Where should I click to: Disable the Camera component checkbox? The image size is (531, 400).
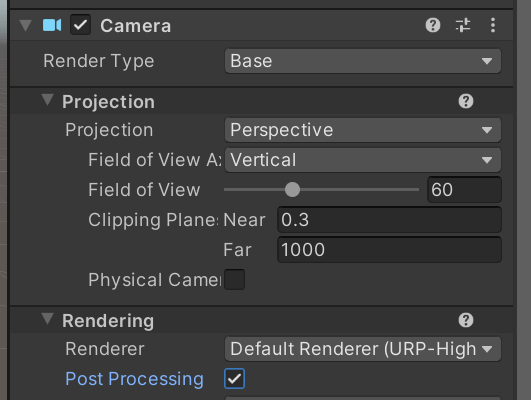tap(80, 25)
